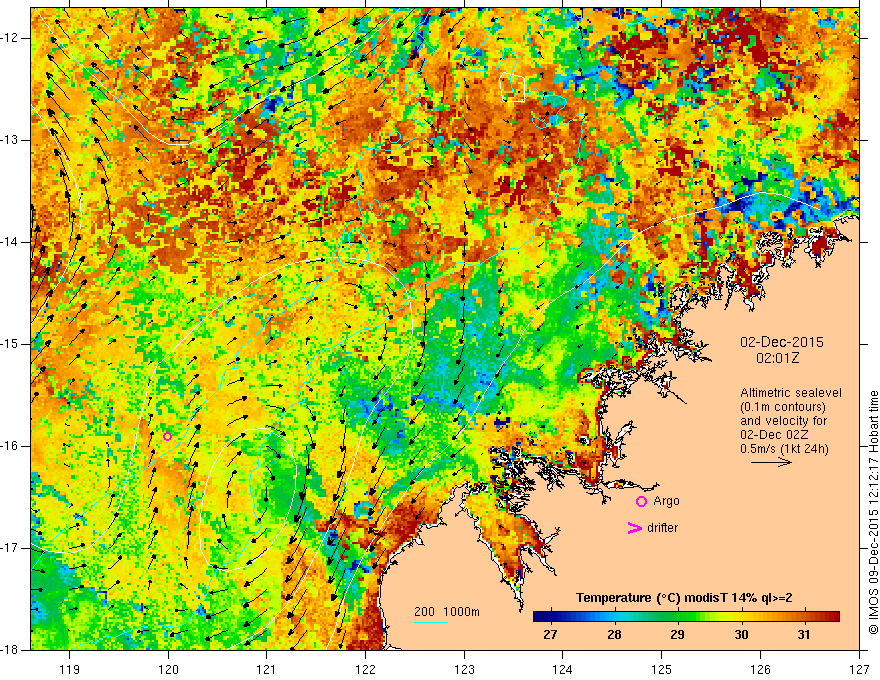
Task: Click the longitude axis label 120
Action: tap(168, 669)
